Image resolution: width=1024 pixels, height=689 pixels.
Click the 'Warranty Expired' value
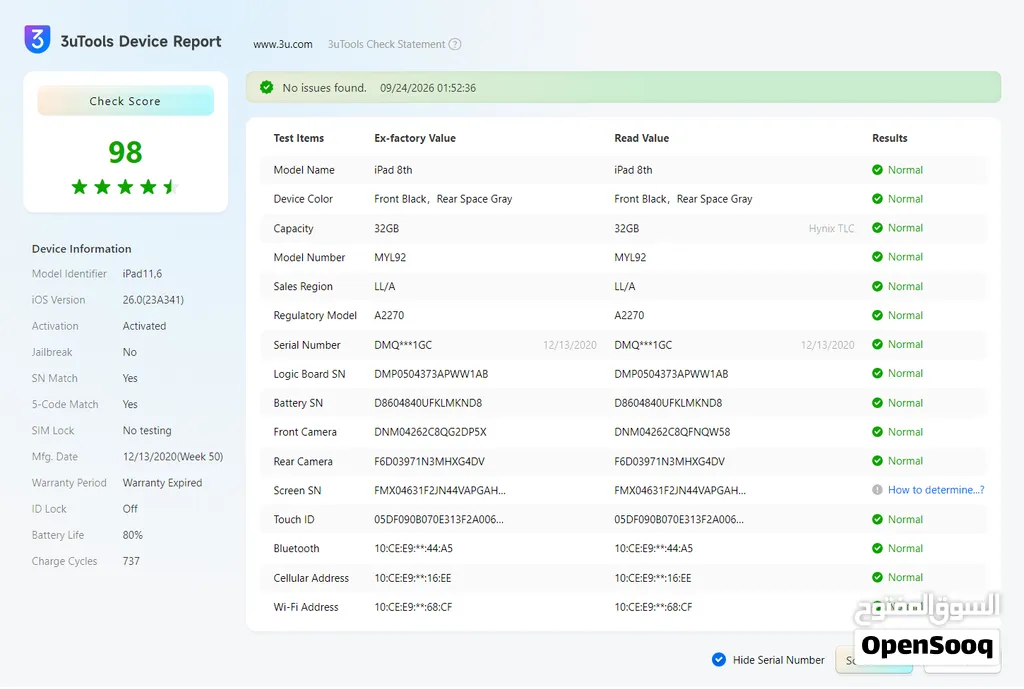click(x=163, y=483)
